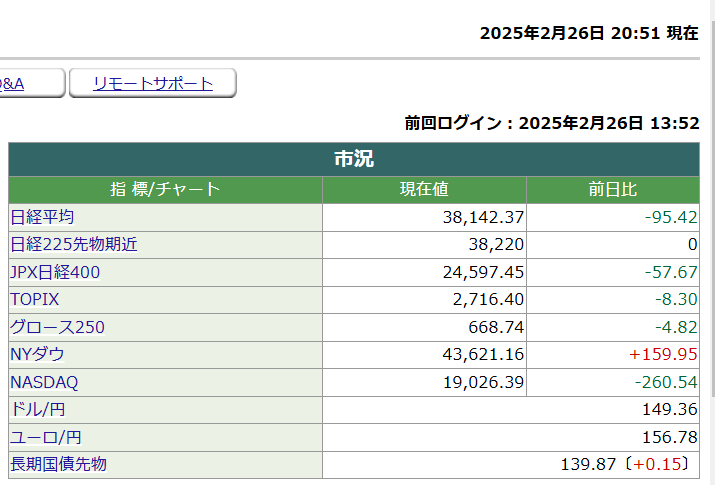Click the 市況 table title bar
The image size is (715, 485).
[x=354, y=159]
